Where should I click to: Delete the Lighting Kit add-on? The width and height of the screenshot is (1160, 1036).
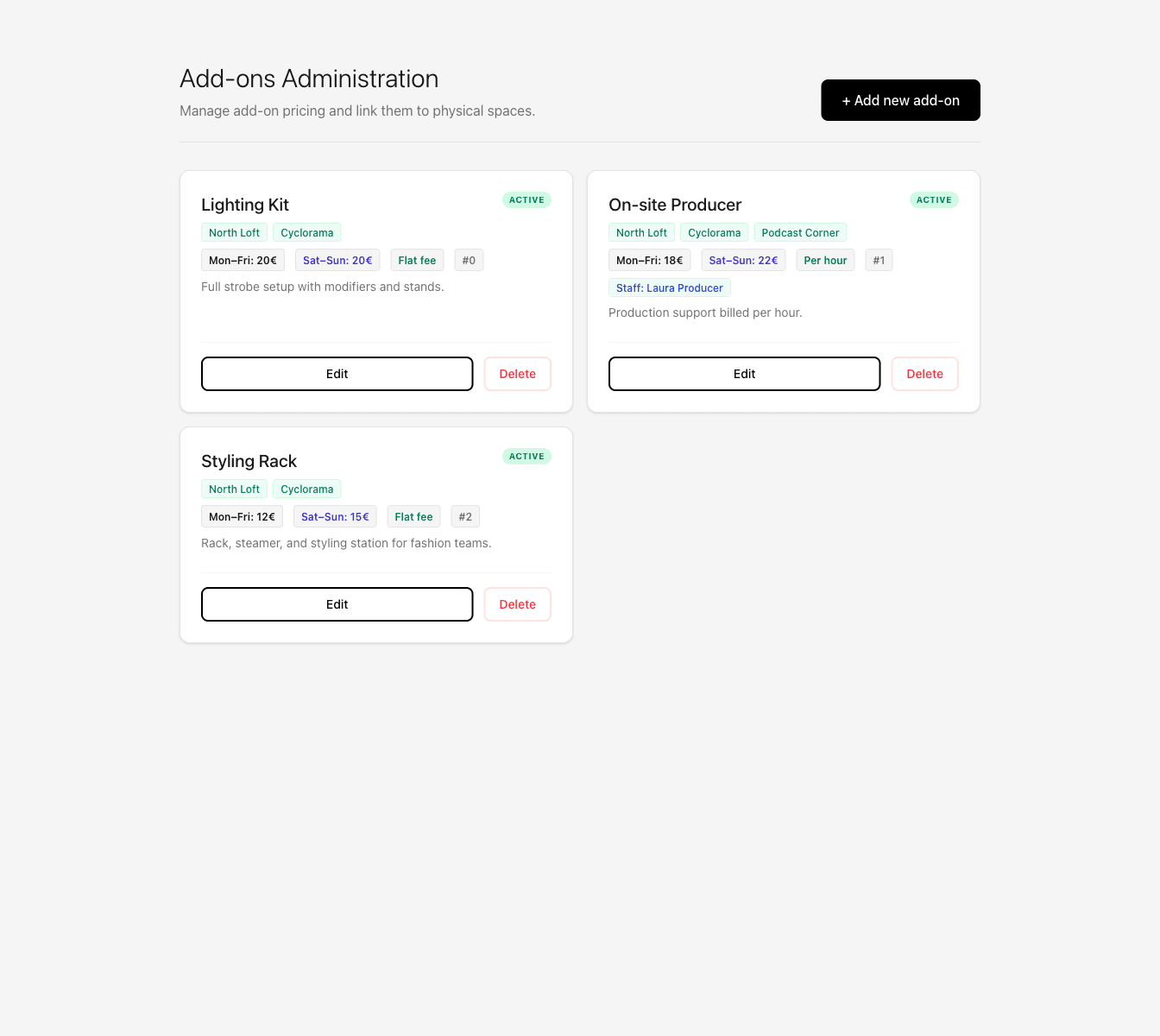pos(517,374)
